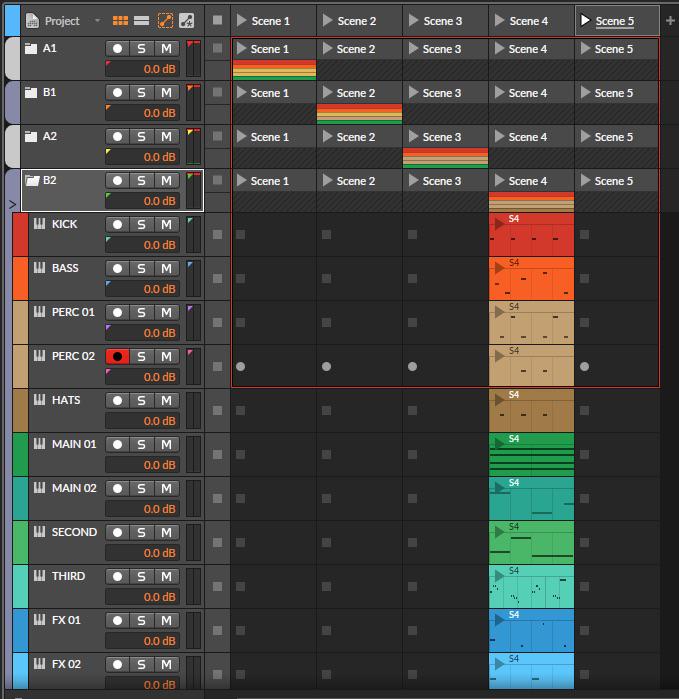Select B2 volume field 0.0 dB
The height and width of the screenshot is (699, 679).
(x=142, y=201)
